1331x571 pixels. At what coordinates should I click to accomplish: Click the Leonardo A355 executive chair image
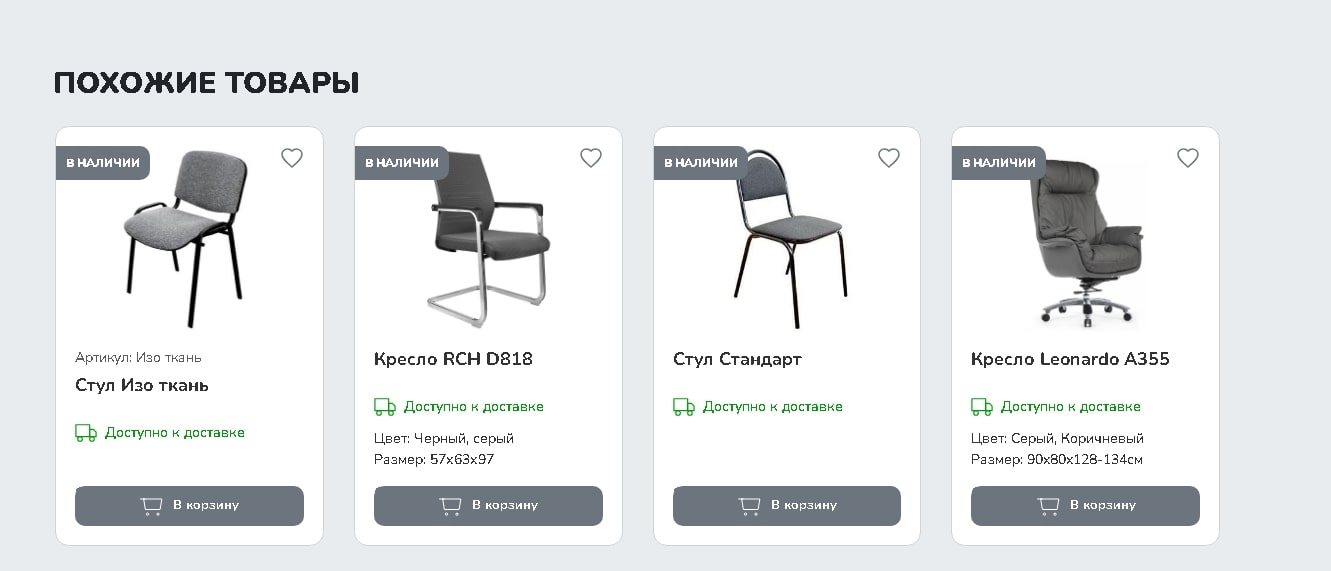coord(1088,238)
